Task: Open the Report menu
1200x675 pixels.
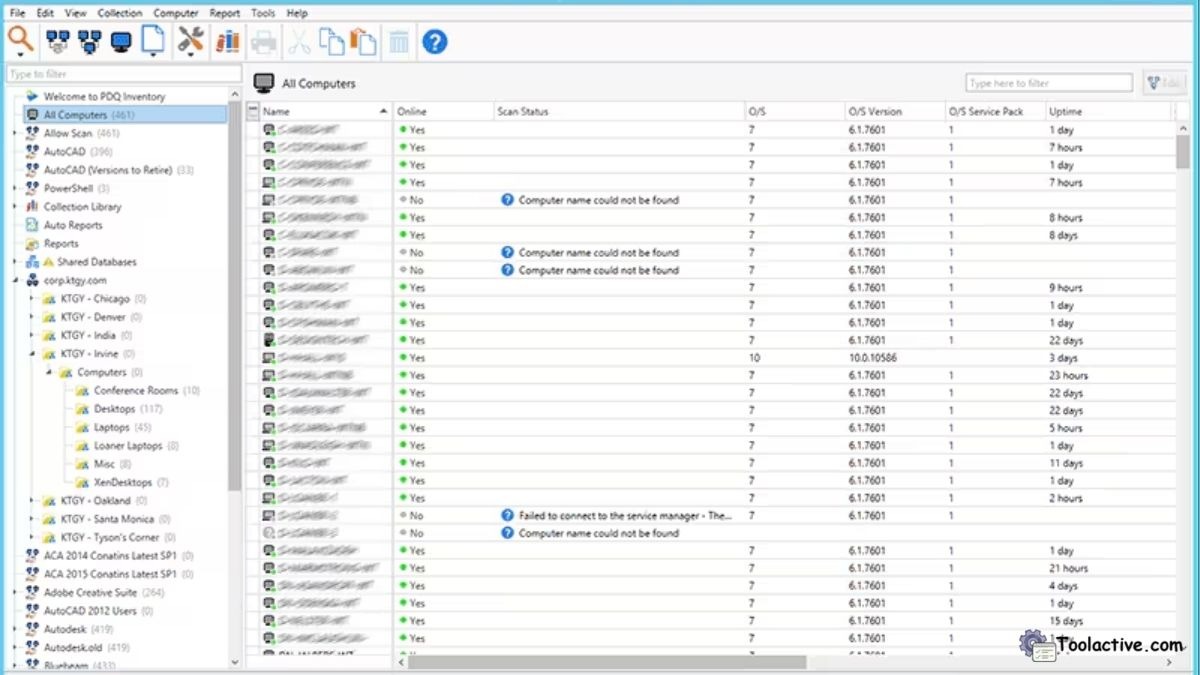Action: point(224,12)
